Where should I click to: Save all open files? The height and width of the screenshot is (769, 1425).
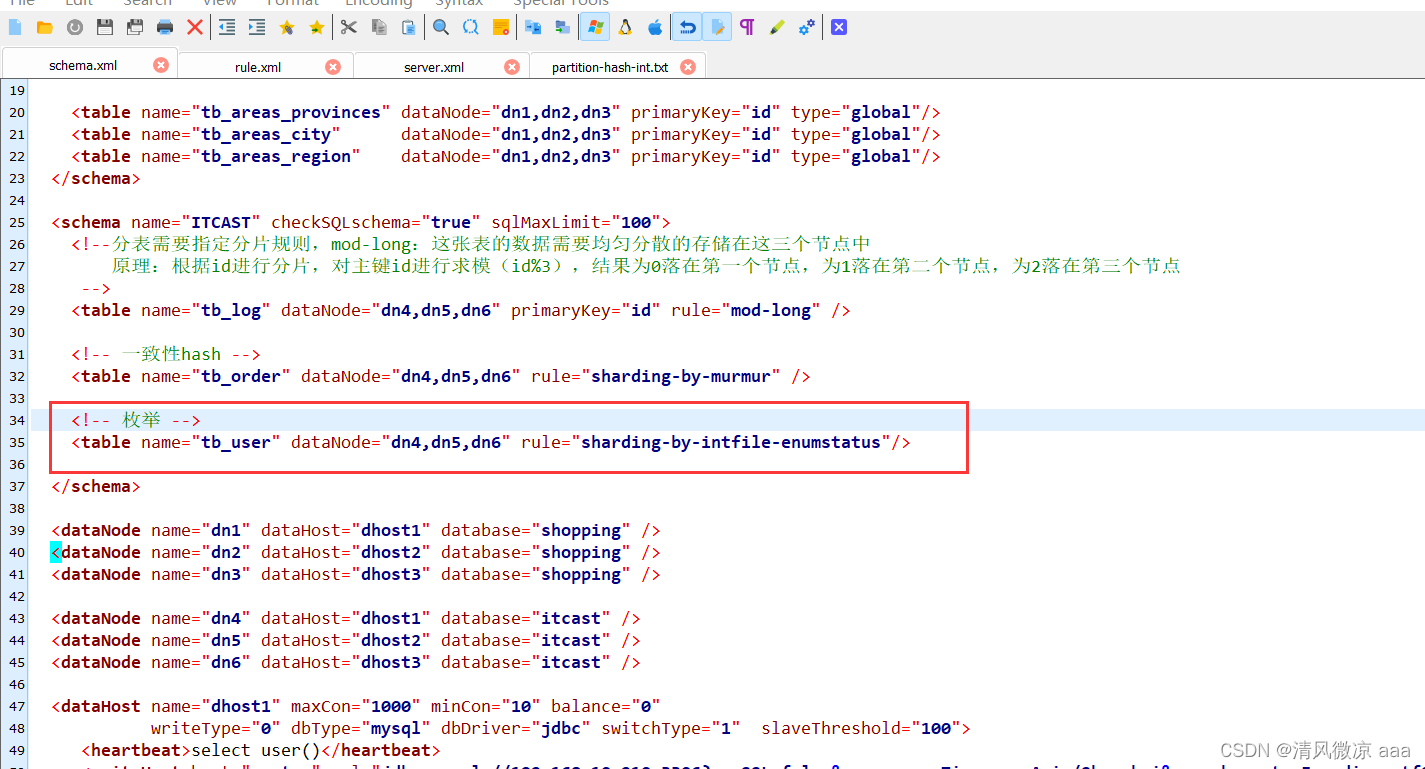coord(135,28)
